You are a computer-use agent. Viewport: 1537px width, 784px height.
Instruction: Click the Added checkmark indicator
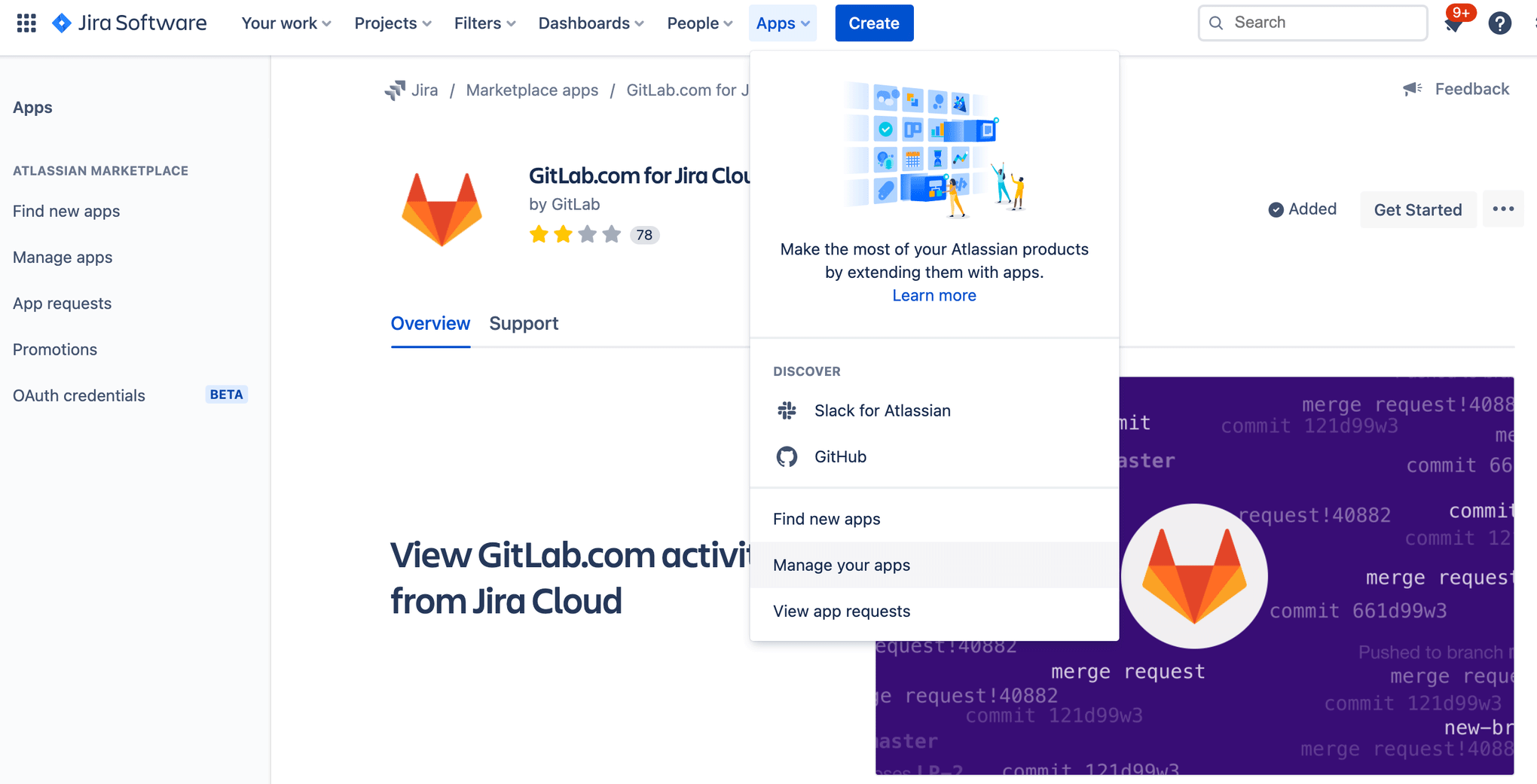coord(1276,209)
